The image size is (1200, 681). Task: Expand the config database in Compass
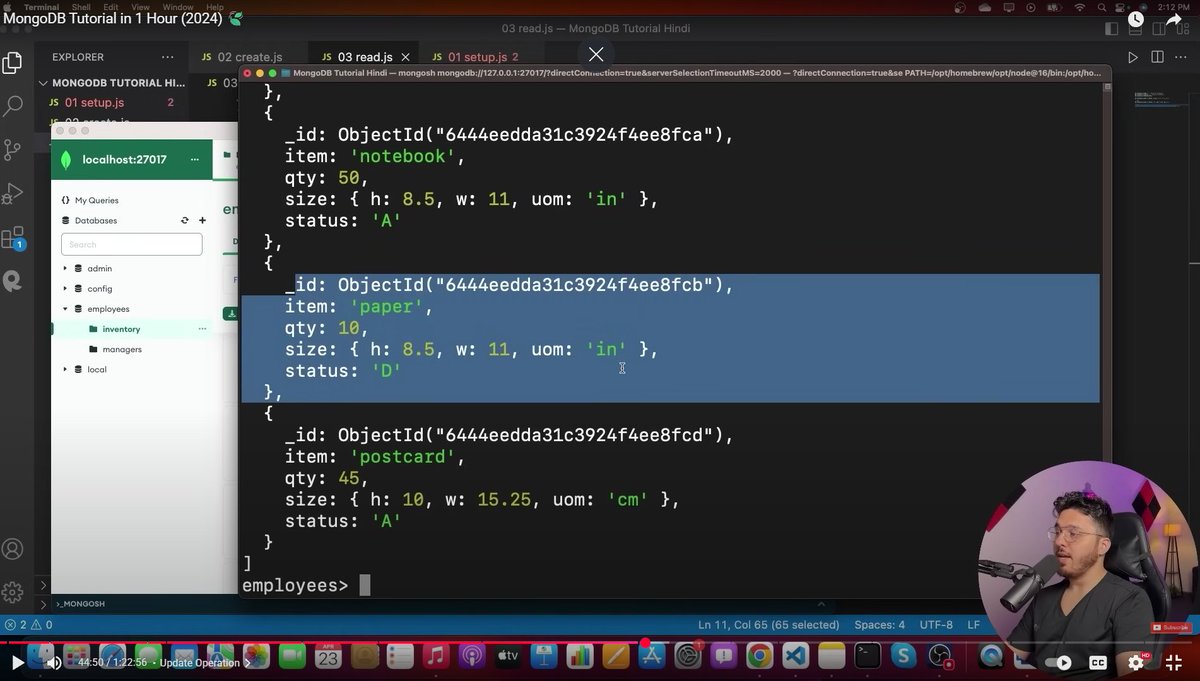pos(65,288)
